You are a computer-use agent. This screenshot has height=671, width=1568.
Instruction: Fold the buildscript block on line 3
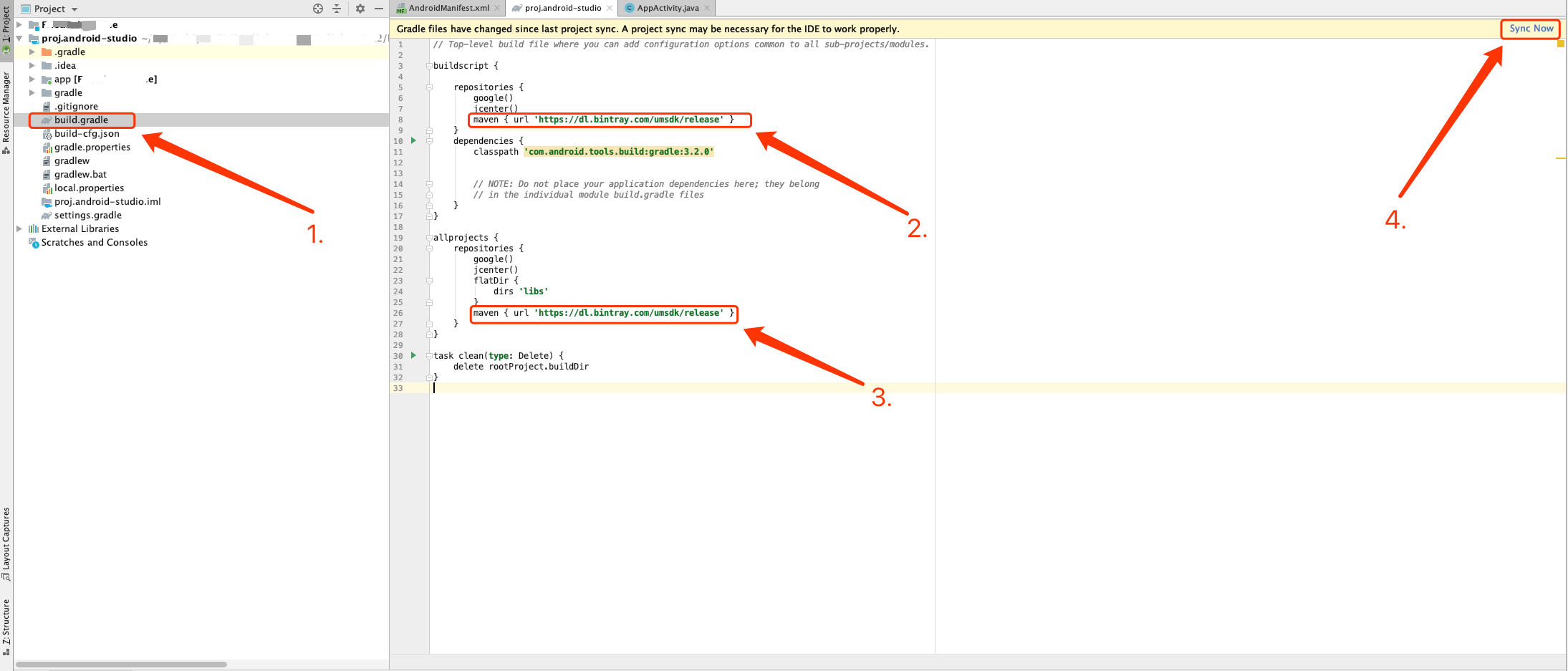tap(429, 66)
